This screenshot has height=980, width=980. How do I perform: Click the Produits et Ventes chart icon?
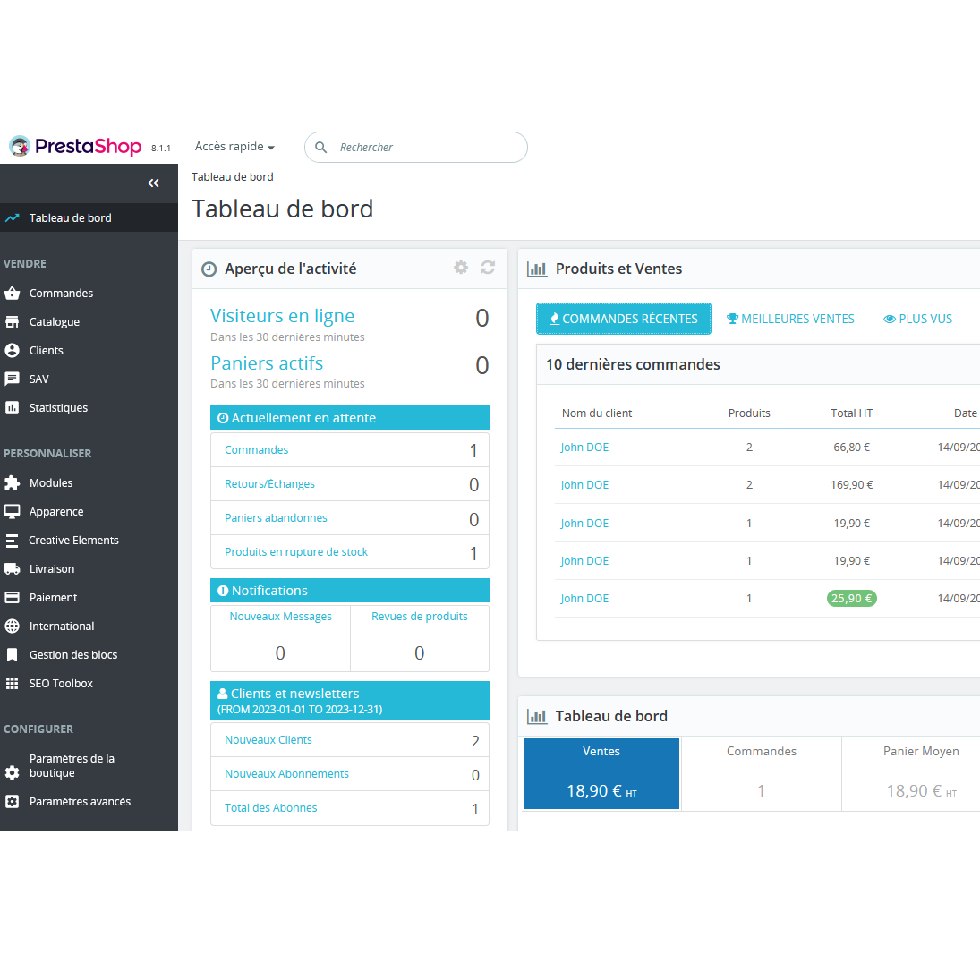[537, 269]
